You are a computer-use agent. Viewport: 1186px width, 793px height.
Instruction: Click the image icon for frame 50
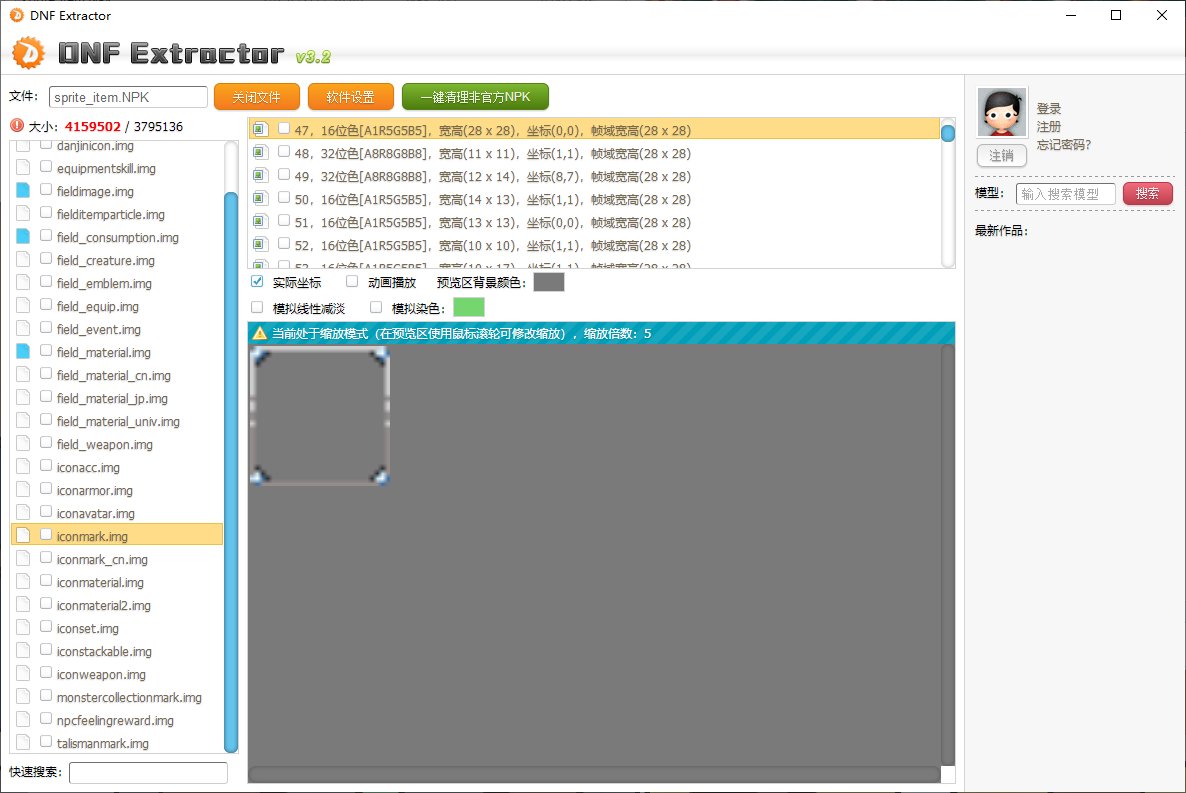(260, 199)
